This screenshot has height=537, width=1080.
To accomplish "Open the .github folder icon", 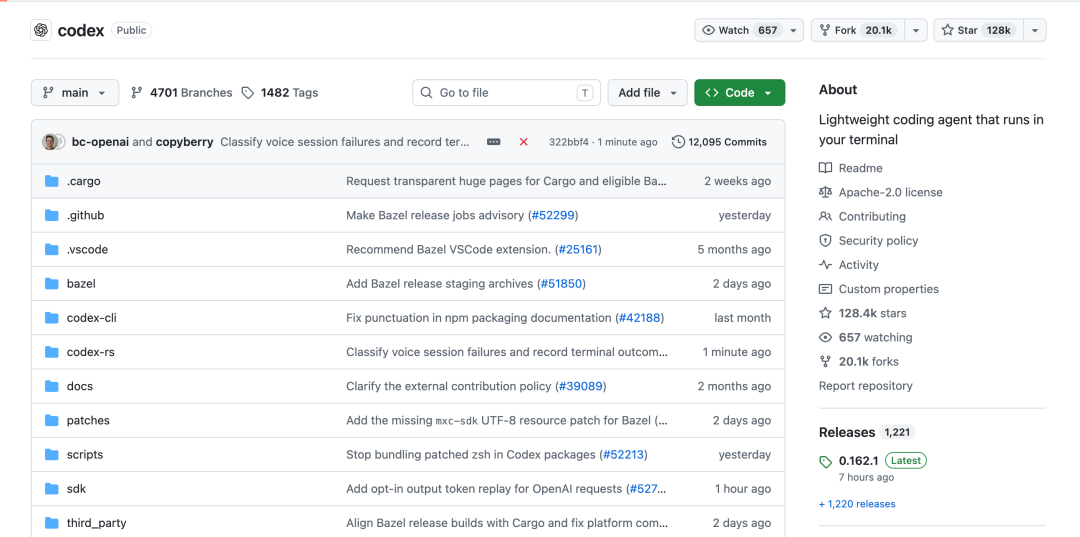I will (52, 215).
